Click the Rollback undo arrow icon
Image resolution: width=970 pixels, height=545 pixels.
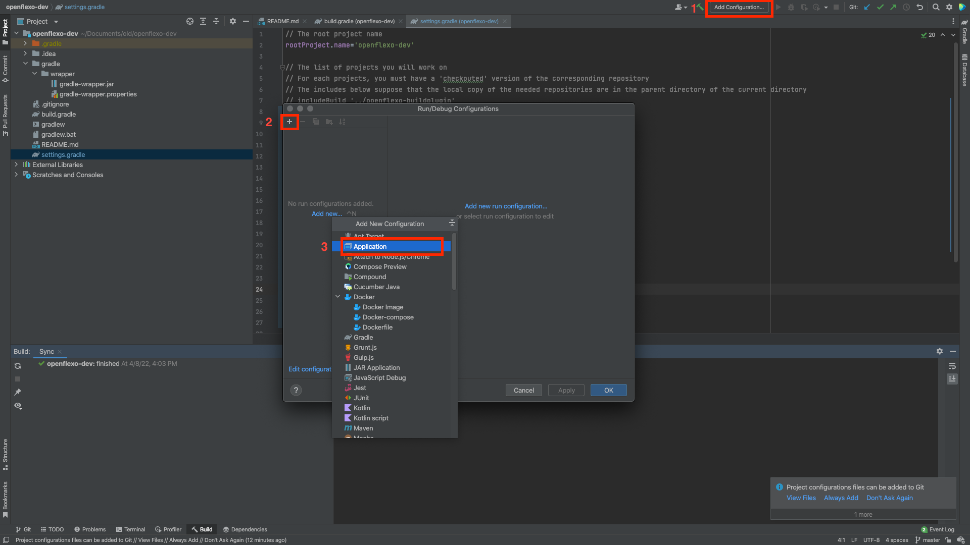(920, 7)
